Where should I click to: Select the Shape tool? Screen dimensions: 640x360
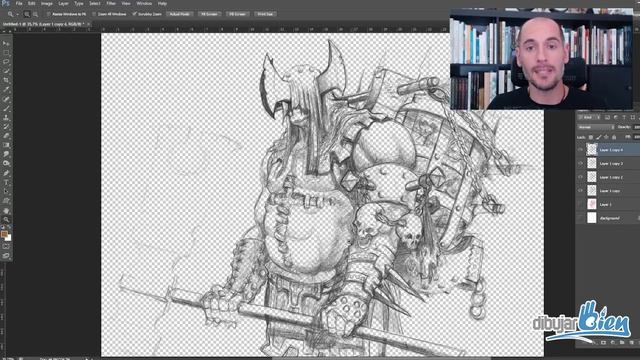click(6, 201)
